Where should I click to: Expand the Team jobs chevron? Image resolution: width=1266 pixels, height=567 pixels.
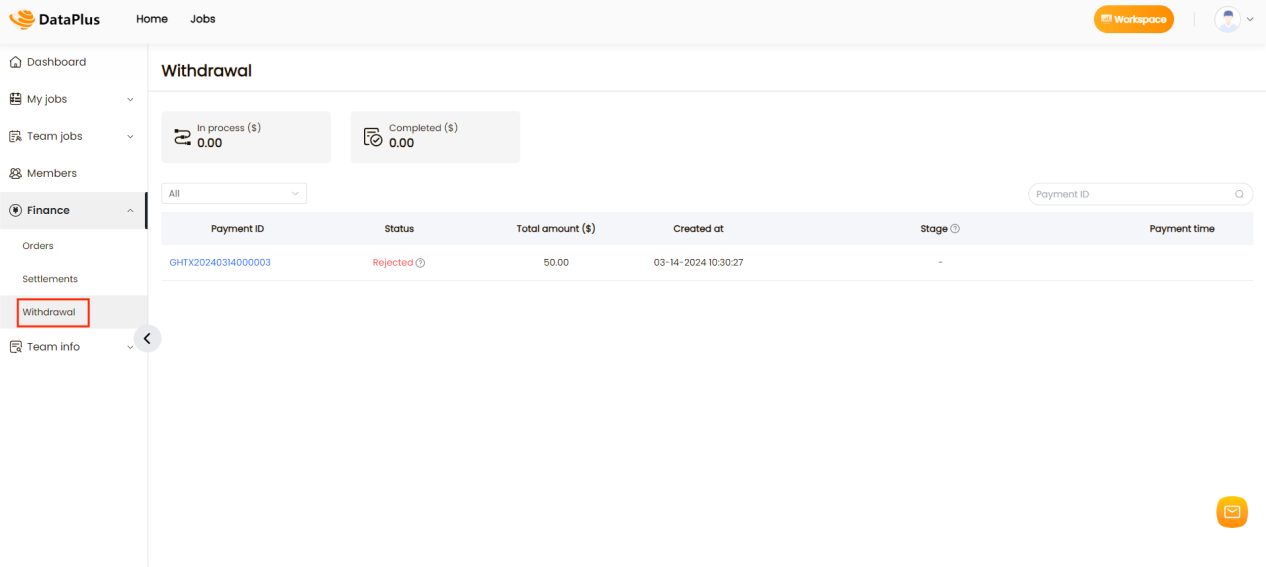click(x=130, y=136)
